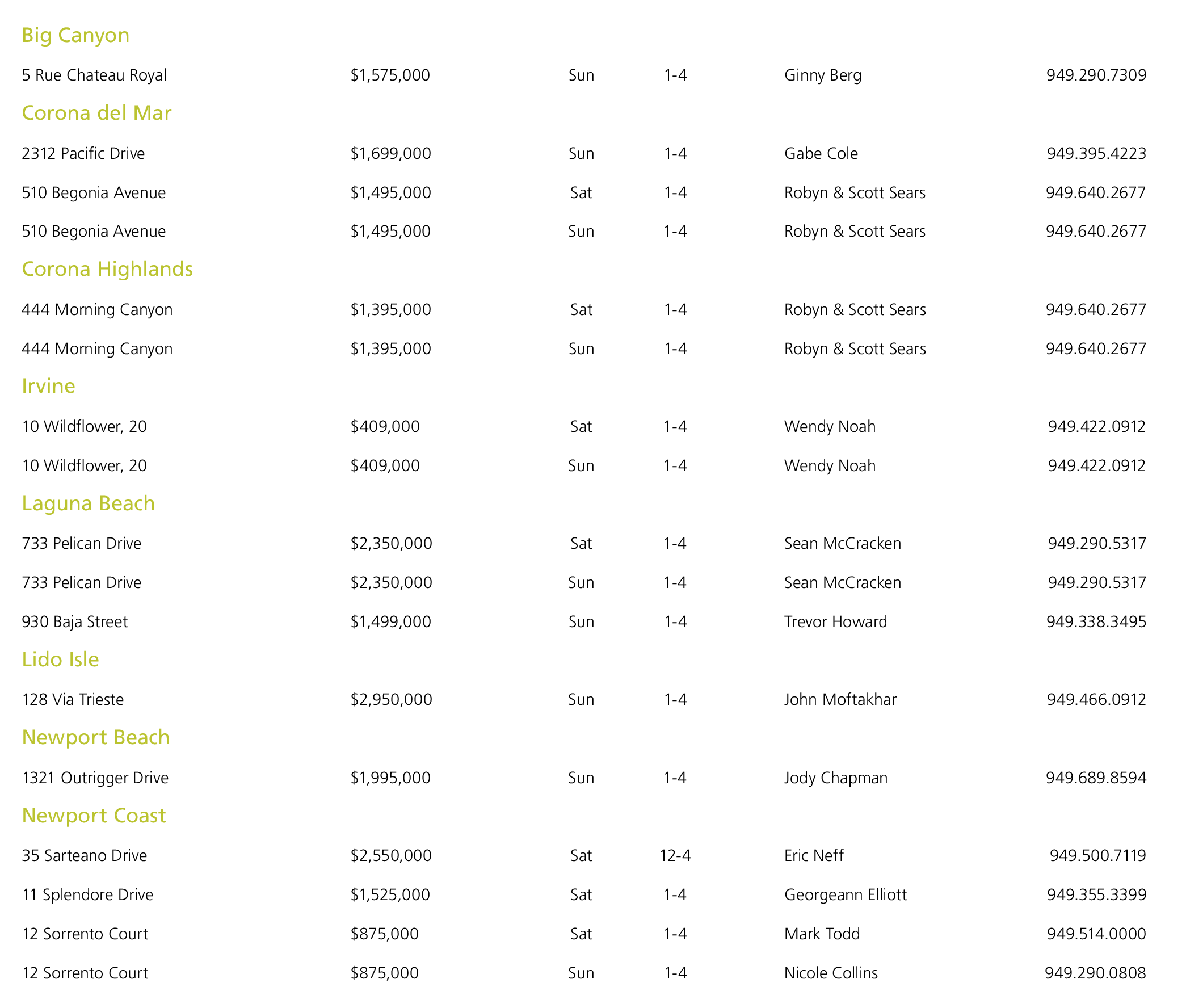Screen dimensions: 1186x1008
Task: Select the Lido Isle heading
Action: [61, 660]
